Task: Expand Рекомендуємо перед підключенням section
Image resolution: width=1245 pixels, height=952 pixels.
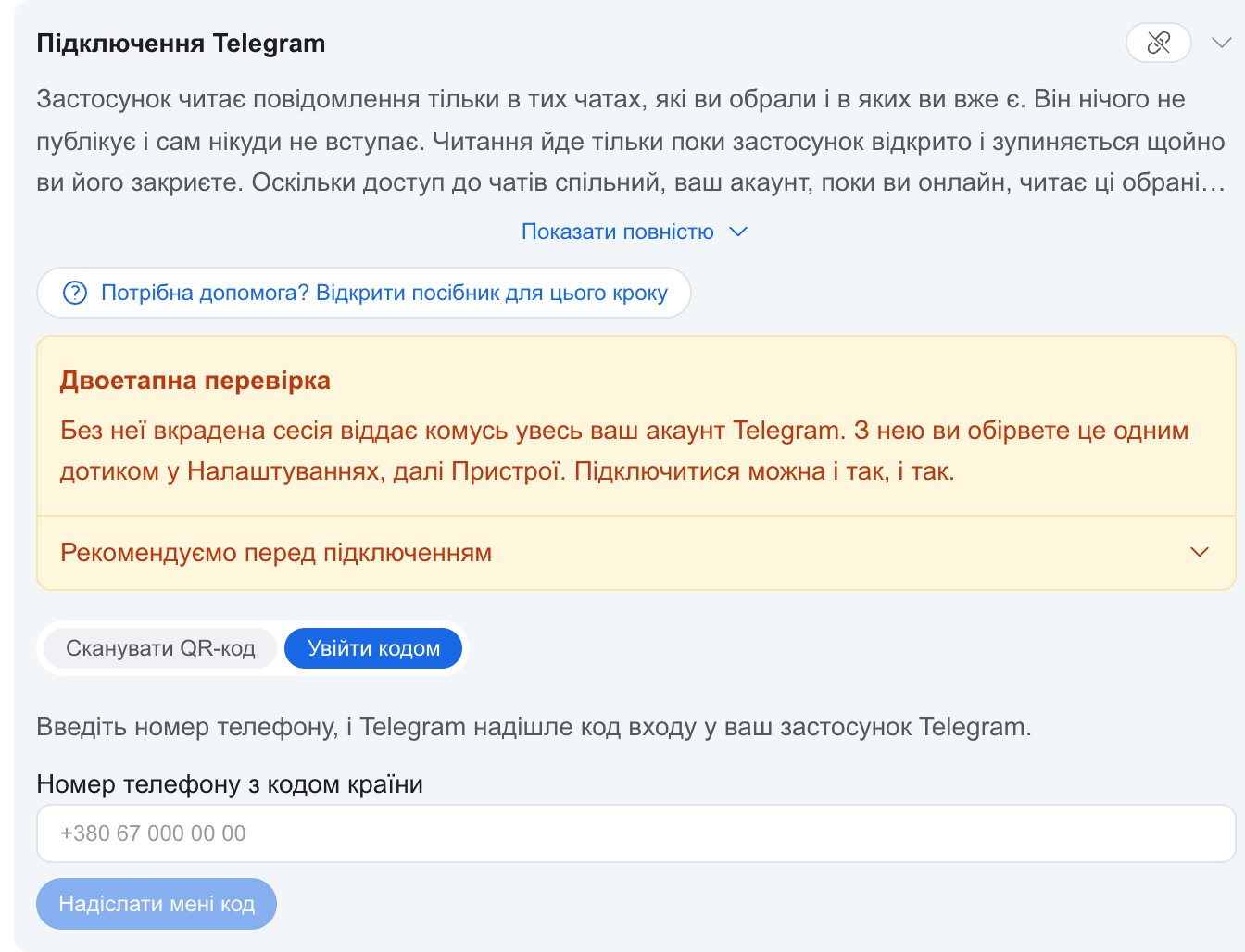Action: pos(635,553)
